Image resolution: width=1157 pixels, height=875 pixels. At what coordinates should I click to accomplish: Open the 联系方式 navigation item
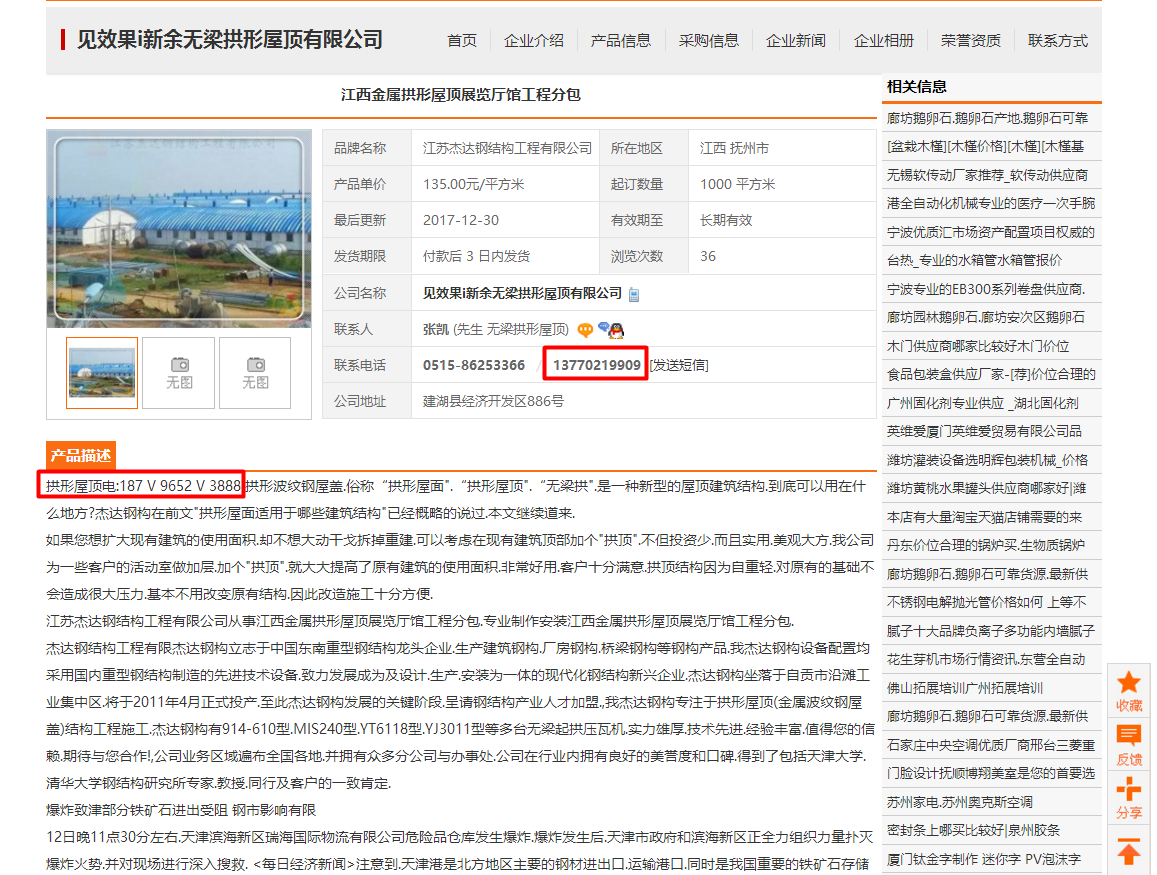pyautogui.click(x=1057, y=41)
